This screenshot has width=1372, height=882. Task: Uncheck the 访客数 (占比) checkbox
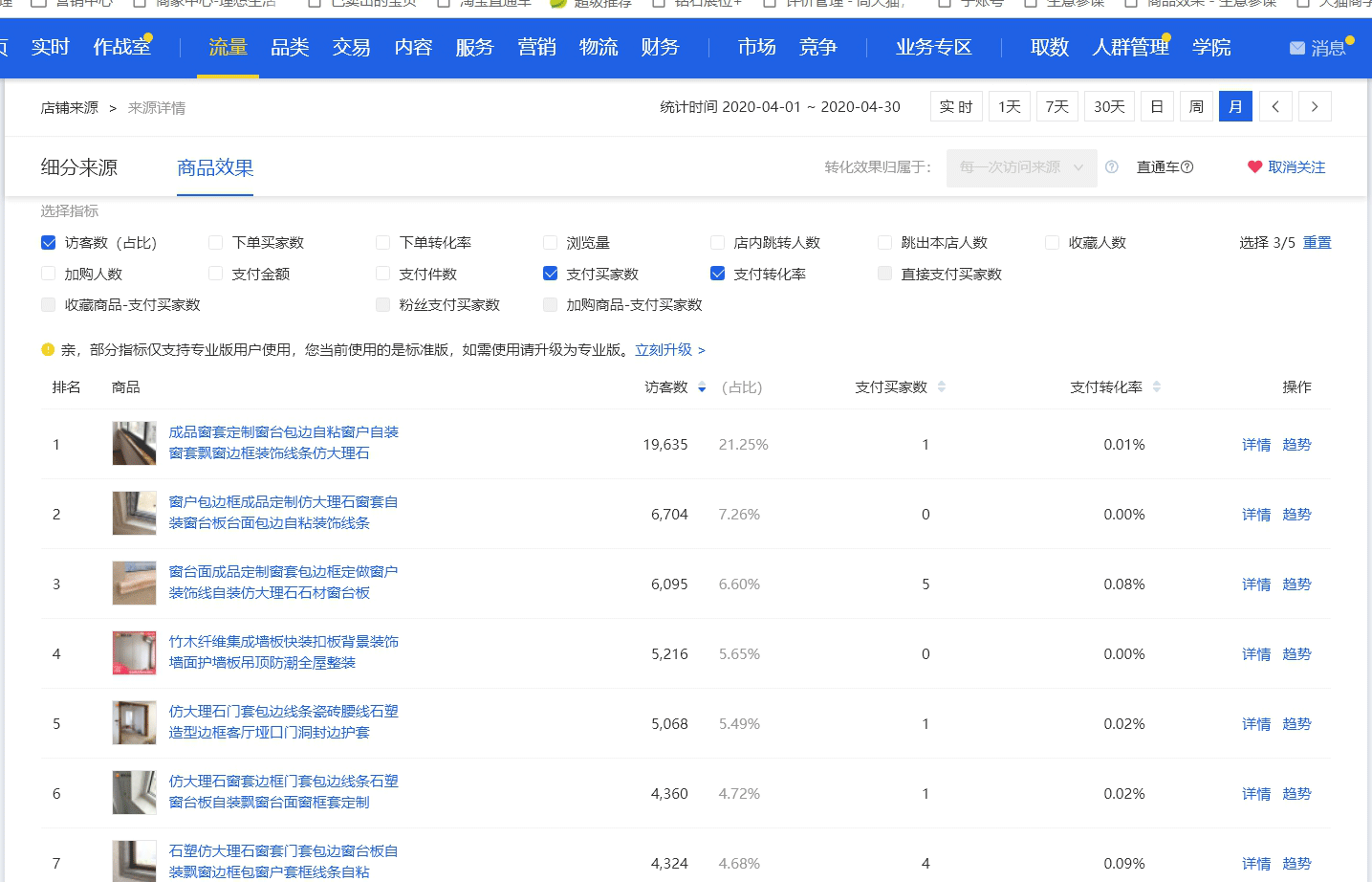[49, 243]
